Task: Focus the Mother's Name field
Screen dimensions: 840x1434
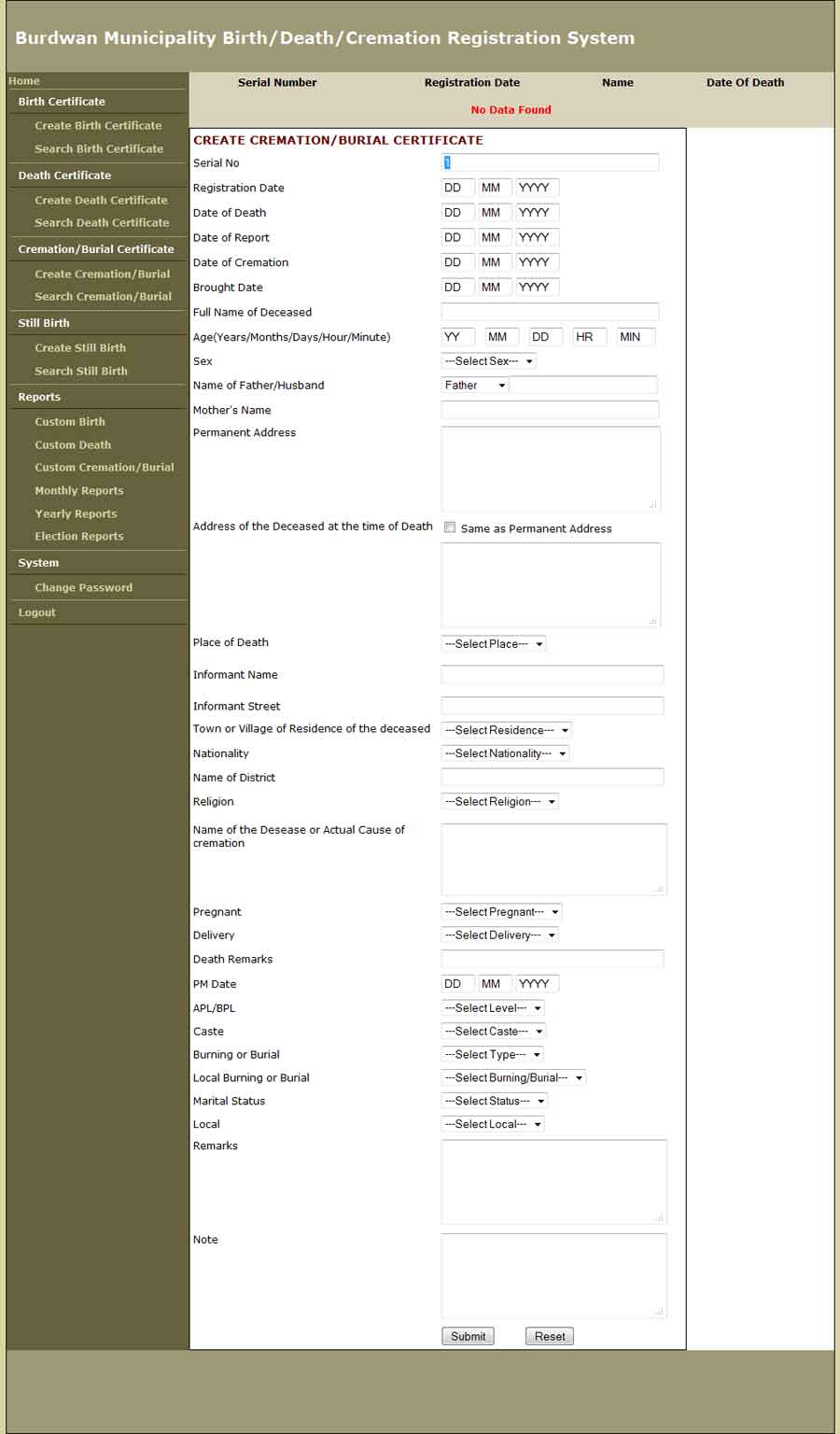Action: pyautogui.click(x=550, y=410)
